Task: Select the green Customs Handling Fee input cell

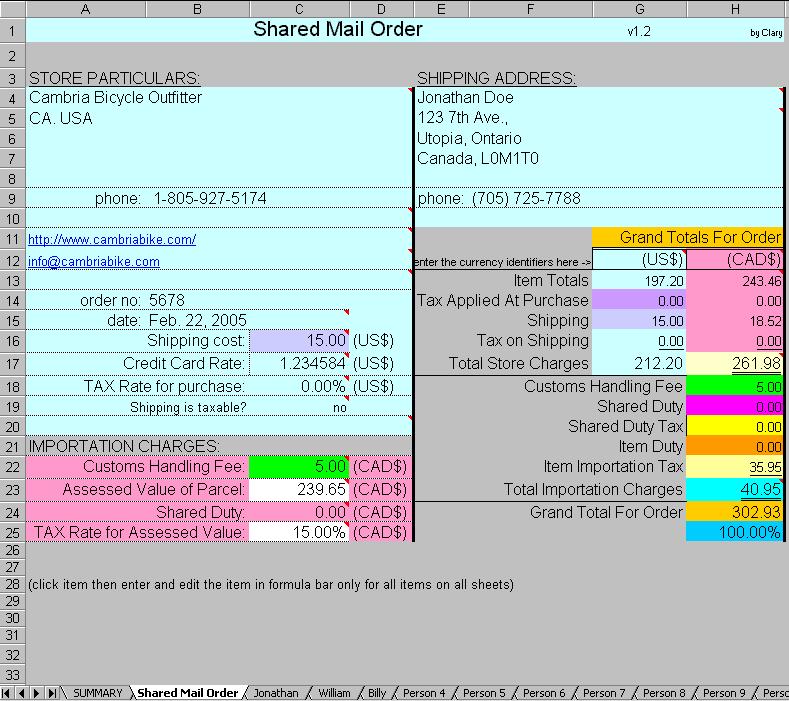Action: point(299,466)
